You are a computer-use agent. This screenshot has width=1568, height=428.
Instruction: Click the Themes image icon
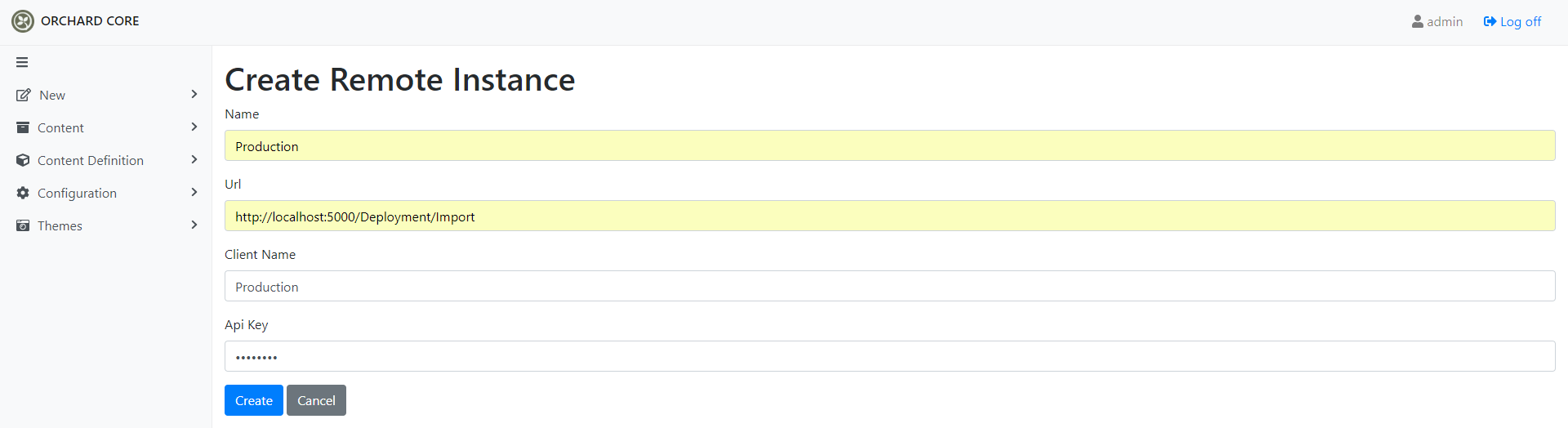coord(23,225)
